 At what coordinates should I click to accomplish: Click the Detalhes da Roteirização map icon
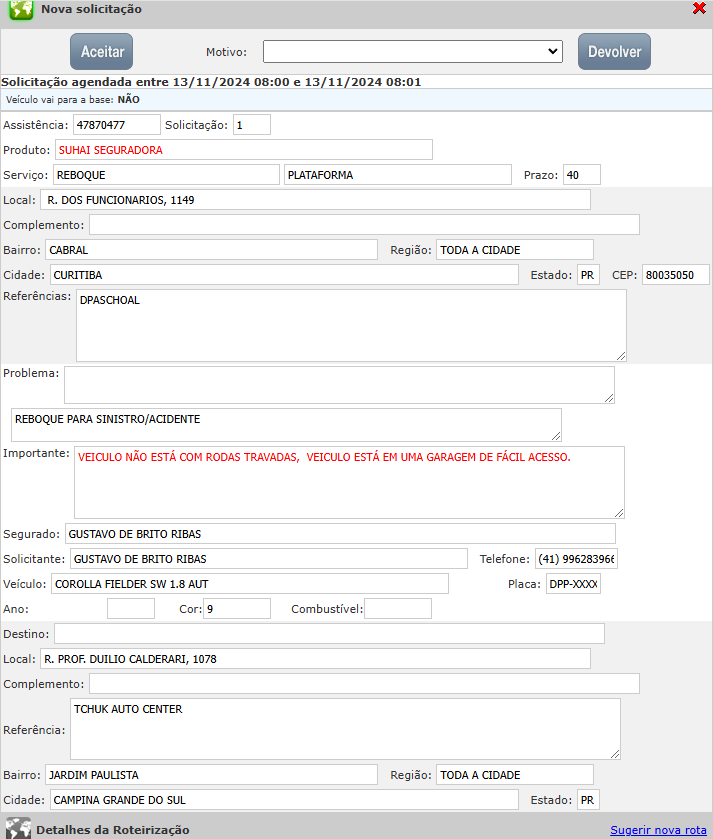click(18, 828)
